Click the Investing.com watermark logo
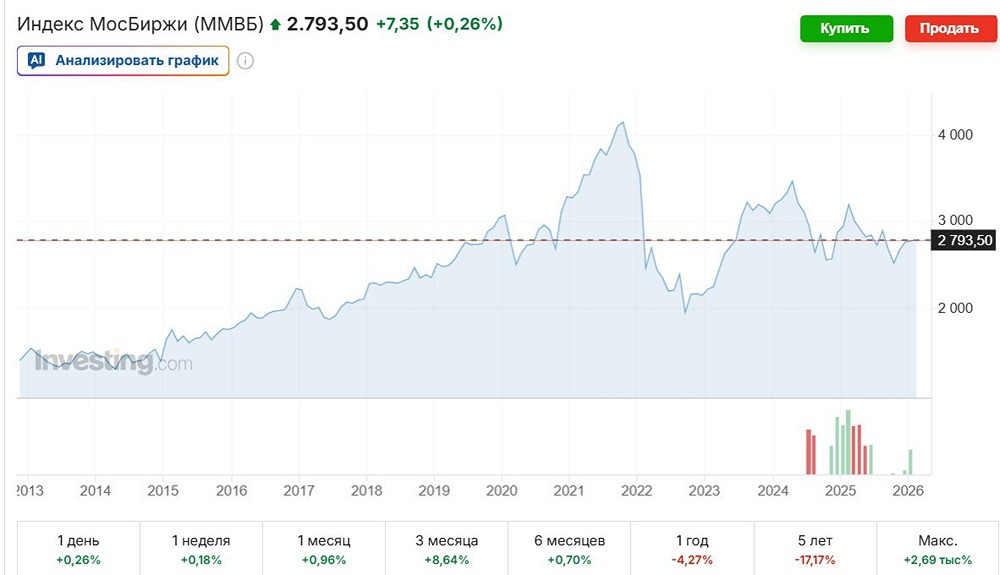This screenshot has height=575, width=1000. click(113, 362)
